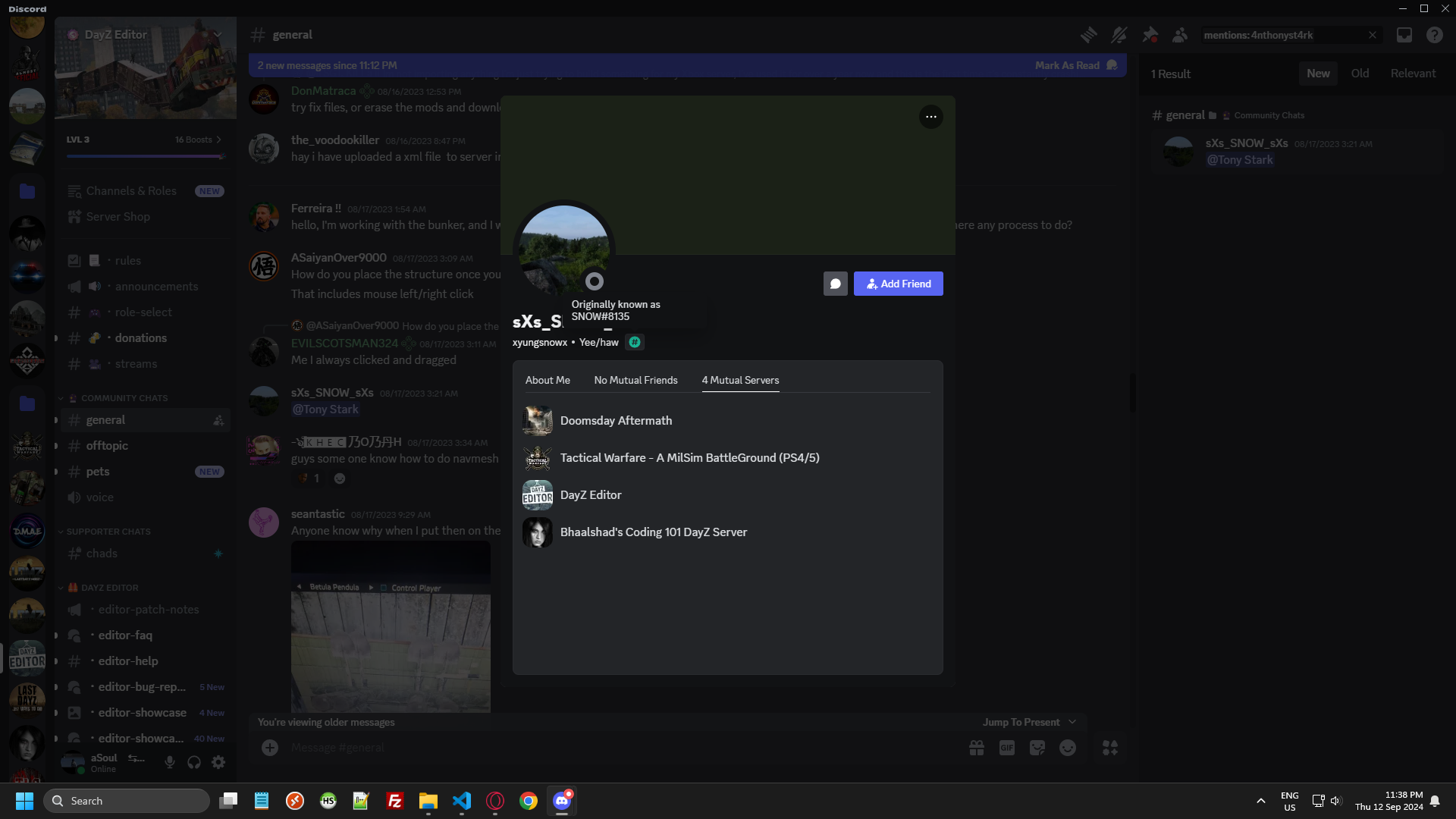
Task: Click the taskbar Search box
Action: coord(127,801)
